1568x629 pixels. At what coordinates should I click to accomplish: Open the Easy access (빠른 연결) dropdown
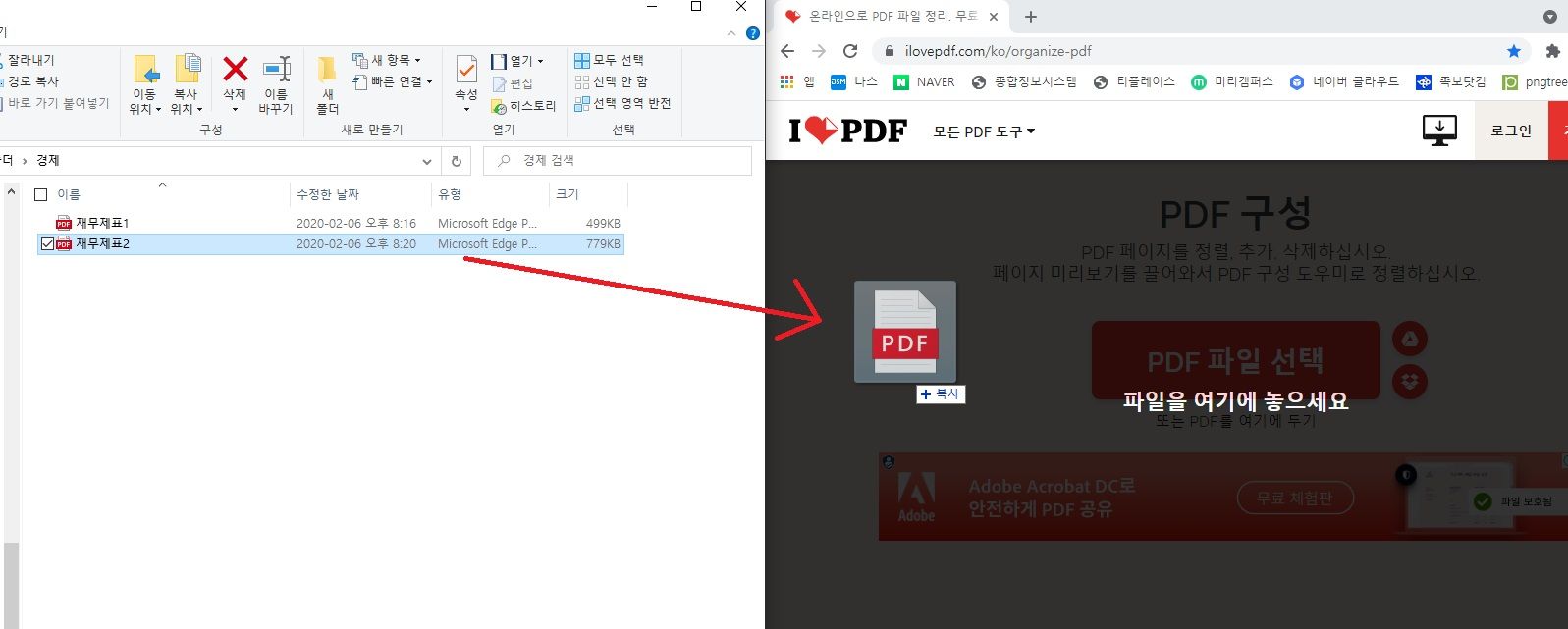tap(393, 81)
